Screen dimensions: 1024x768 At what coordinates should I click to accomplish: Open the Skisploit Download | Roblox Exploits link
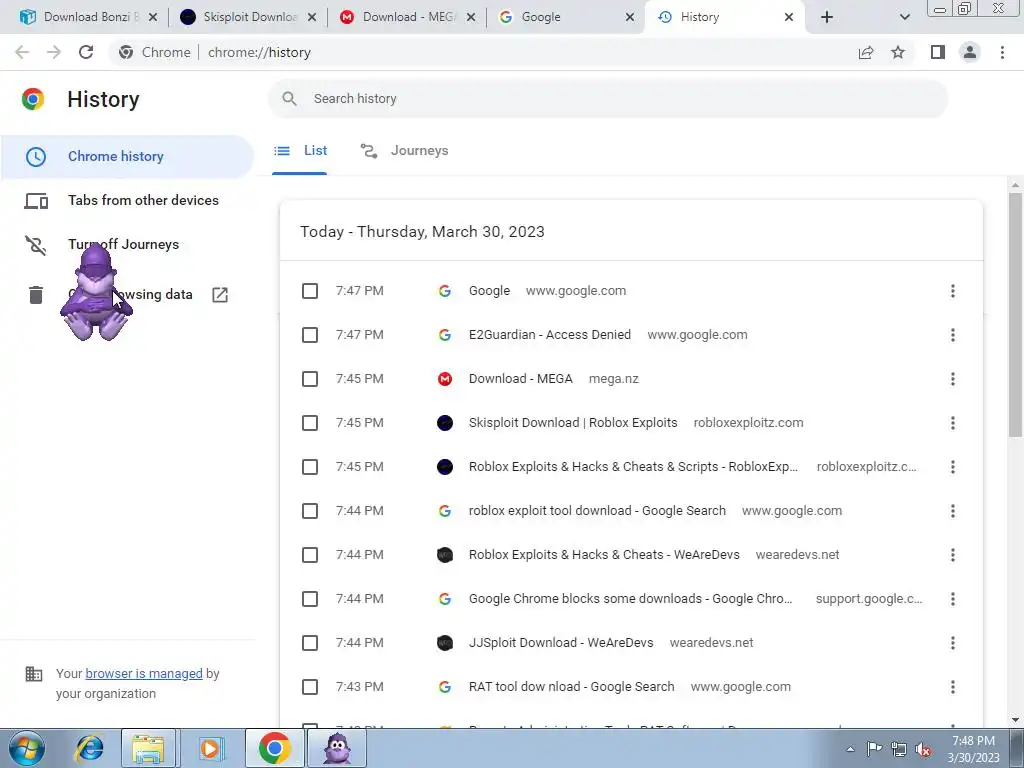pos(573,423)
